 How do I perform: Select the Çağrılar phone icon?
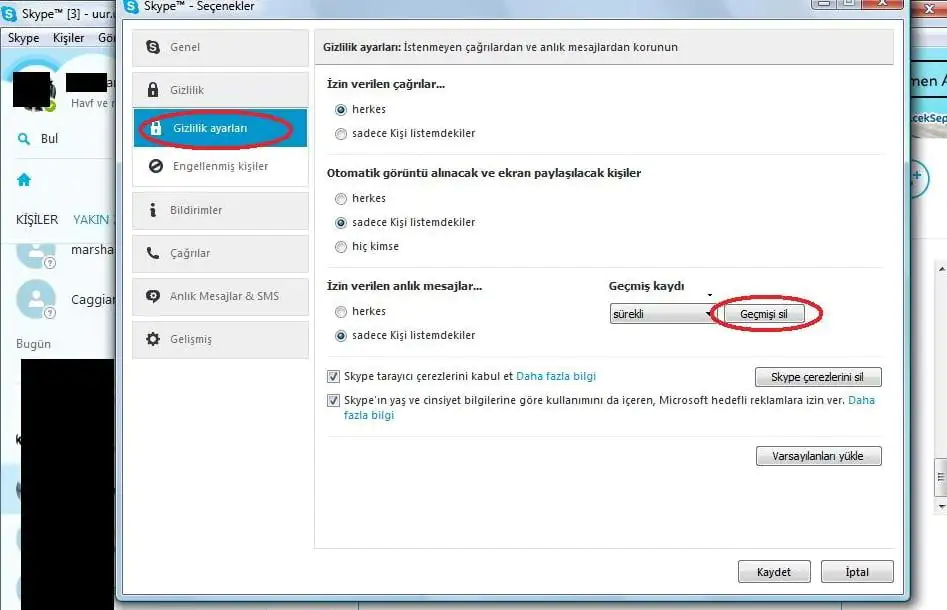click(152, 254)
